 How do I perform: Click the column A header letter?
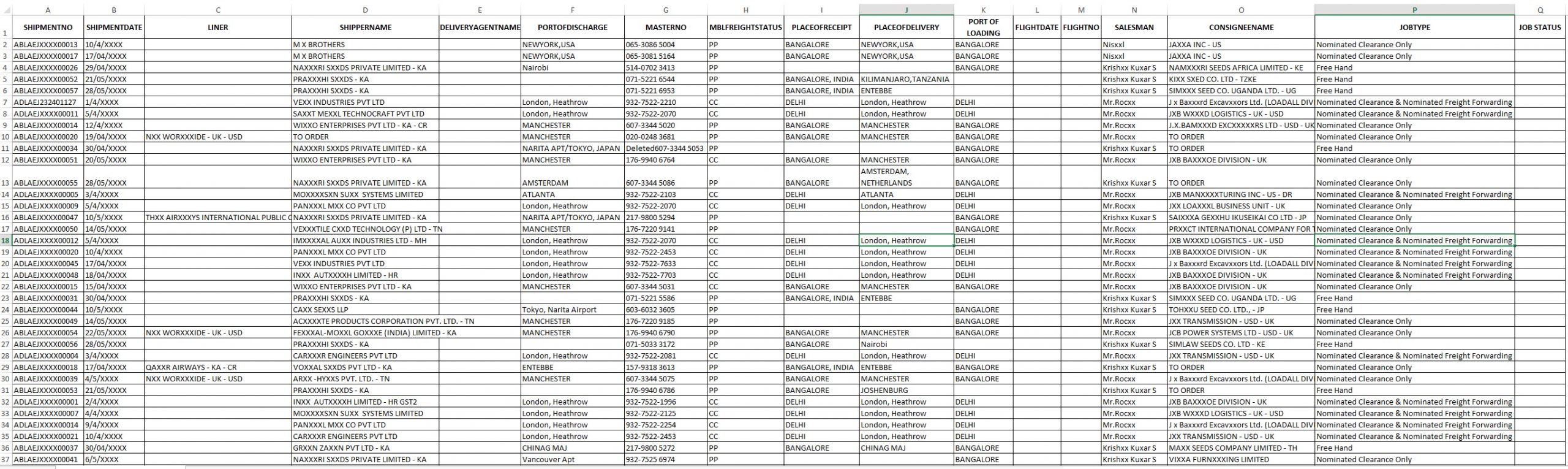click(x=48, y=10)
